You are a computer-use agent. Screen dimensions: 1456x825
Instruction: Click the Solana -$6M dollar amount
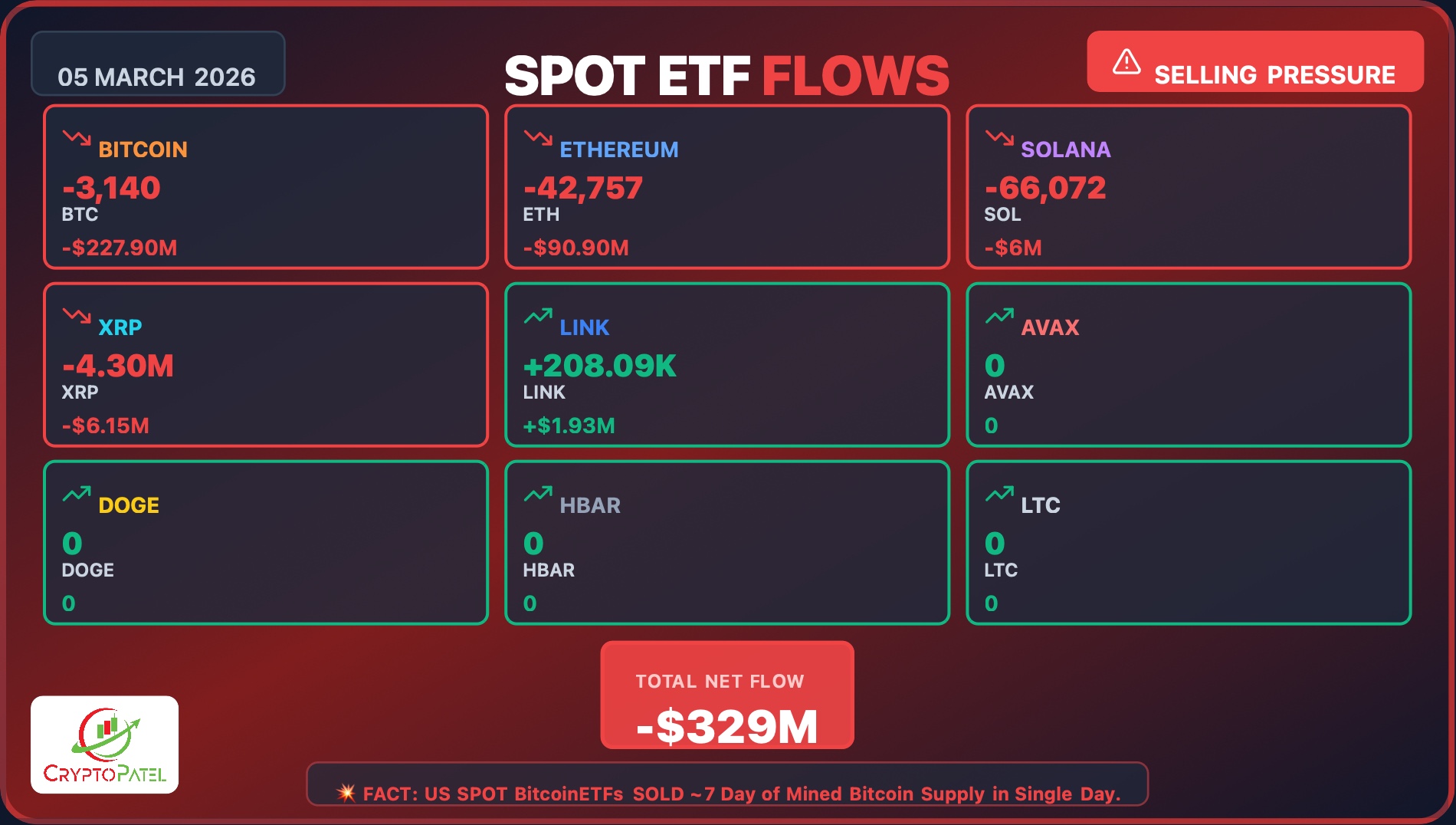pos(1013,248)
